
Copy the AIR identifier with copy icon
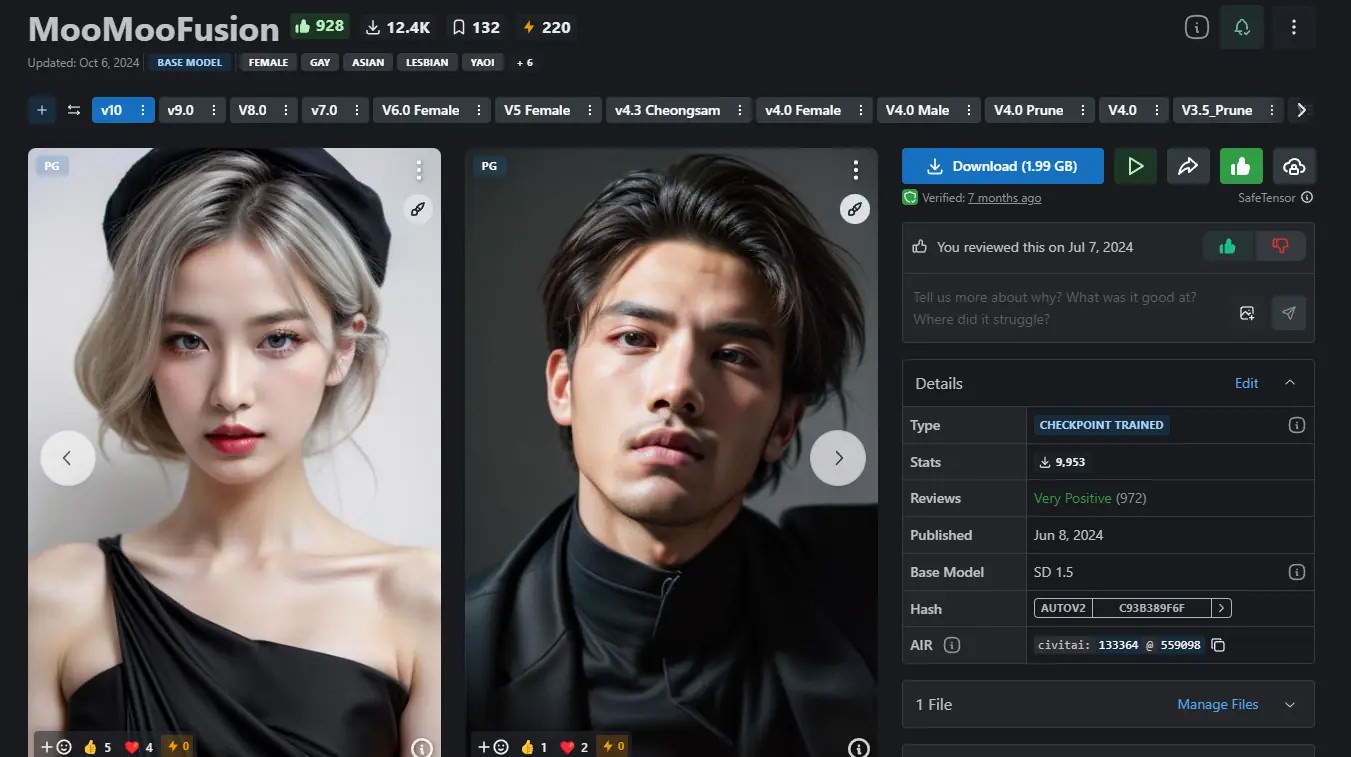coord(1218,645)
